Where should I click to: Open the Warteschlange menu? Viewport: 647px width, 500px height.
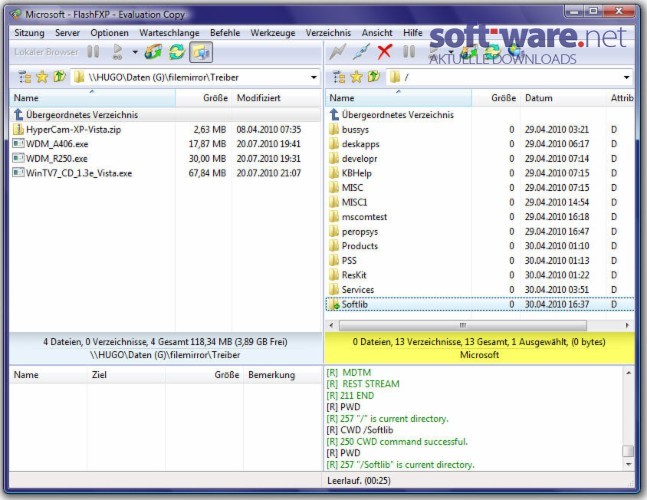169,33
